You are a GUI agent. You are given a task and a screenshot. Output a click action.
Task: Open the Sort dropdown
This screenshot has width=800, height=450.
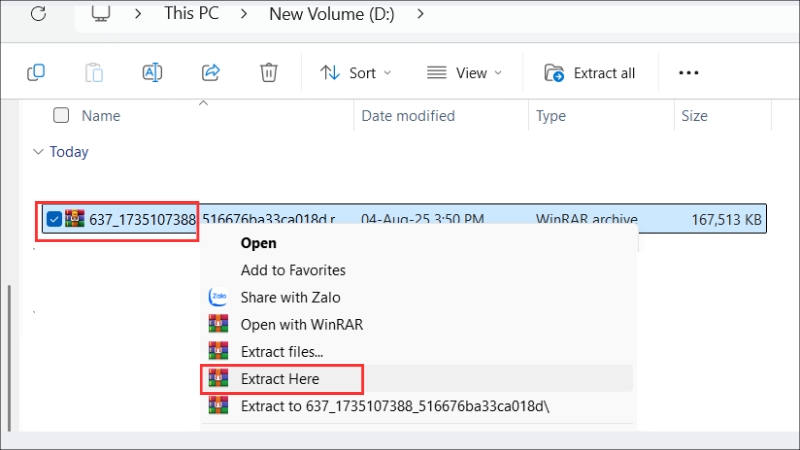point(355,73)
